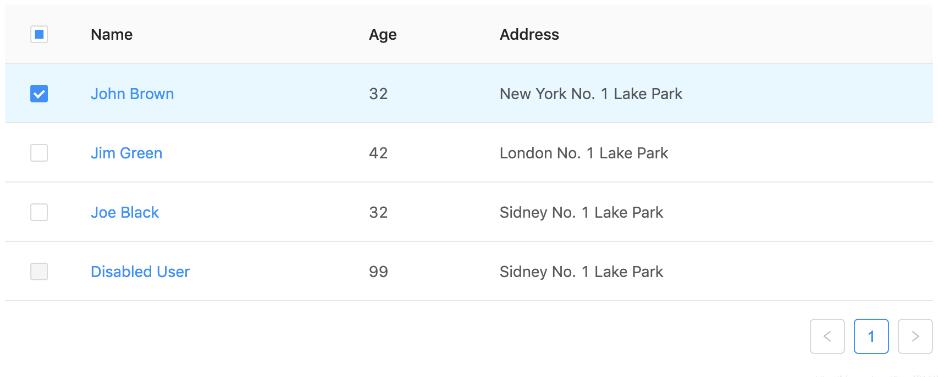Select page 1 in pagination
The height and width of the screenshot is (377, 938).
pyautogui.click(x=871, y=336)
